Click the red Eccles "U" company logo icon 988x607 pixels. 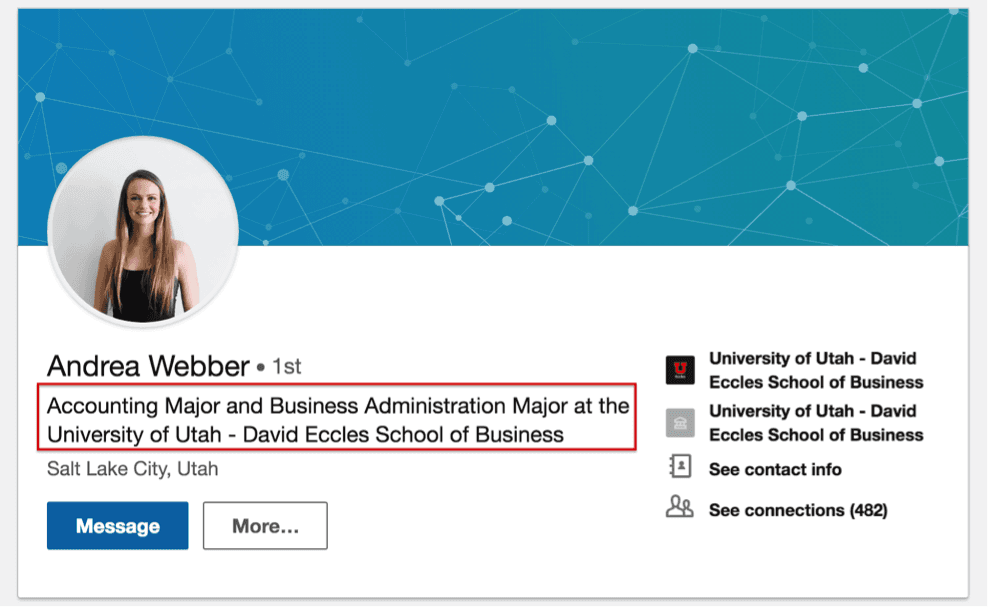point(681,369)
